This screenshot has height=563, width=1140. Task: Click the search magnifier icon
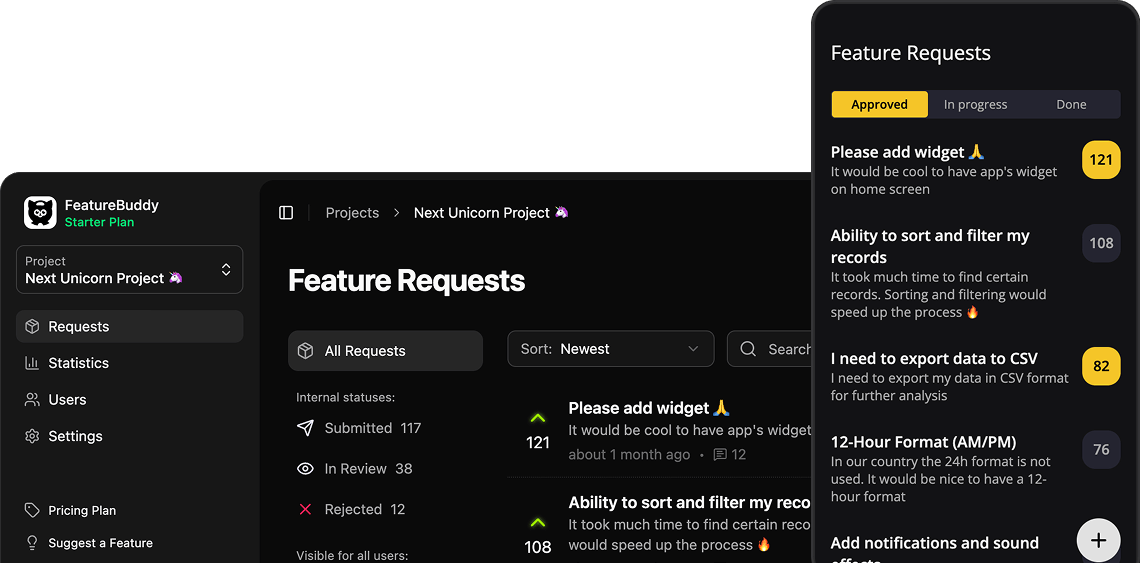pyautogui.click(x=748, y=349)
